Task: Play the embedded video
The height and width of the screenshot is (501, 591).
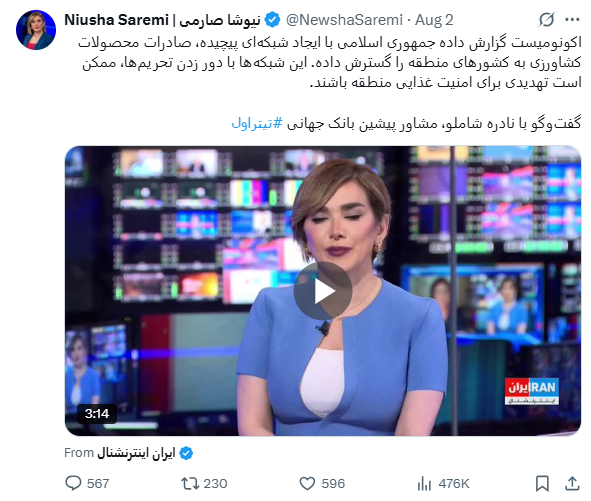Action: tap(323, 291)
